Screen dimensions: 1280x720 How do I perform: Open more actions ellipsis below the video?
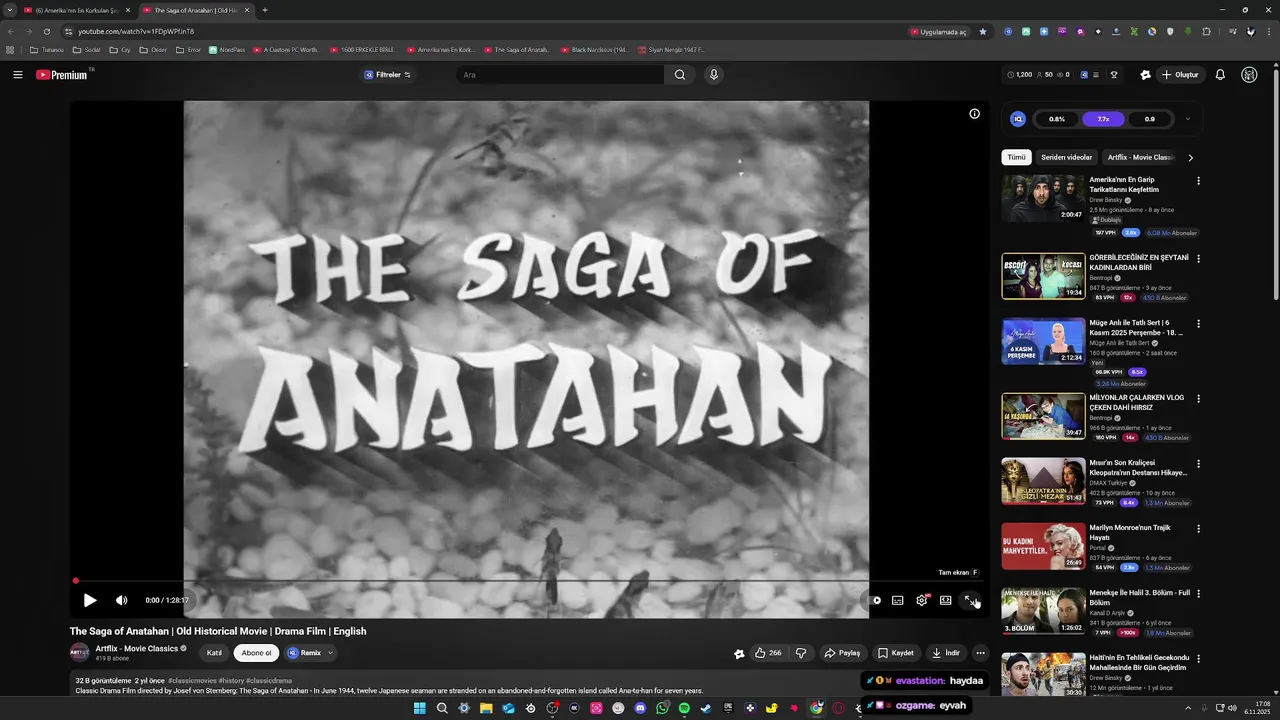pos(981,653)
